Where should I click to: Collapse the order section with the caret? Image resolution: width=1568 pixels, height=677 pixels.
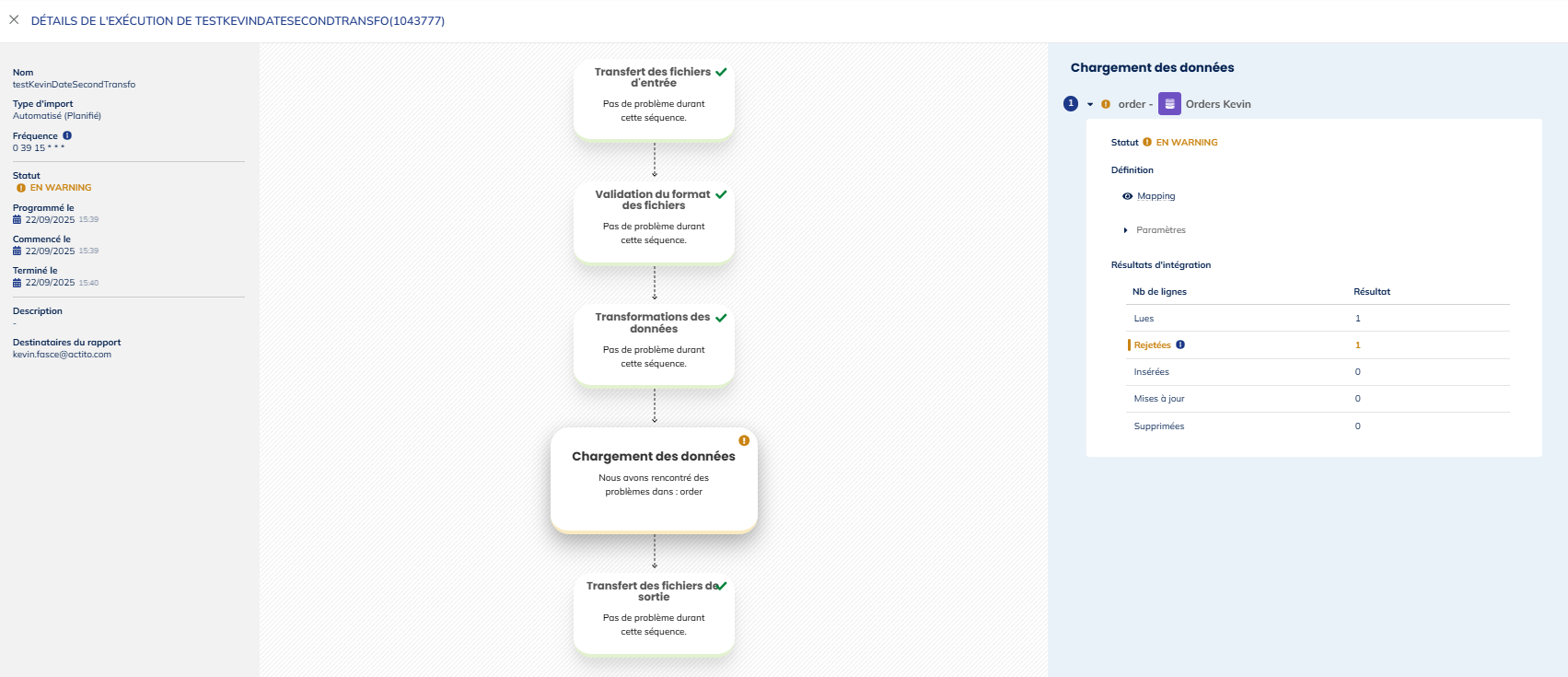tap(1090, 104)
